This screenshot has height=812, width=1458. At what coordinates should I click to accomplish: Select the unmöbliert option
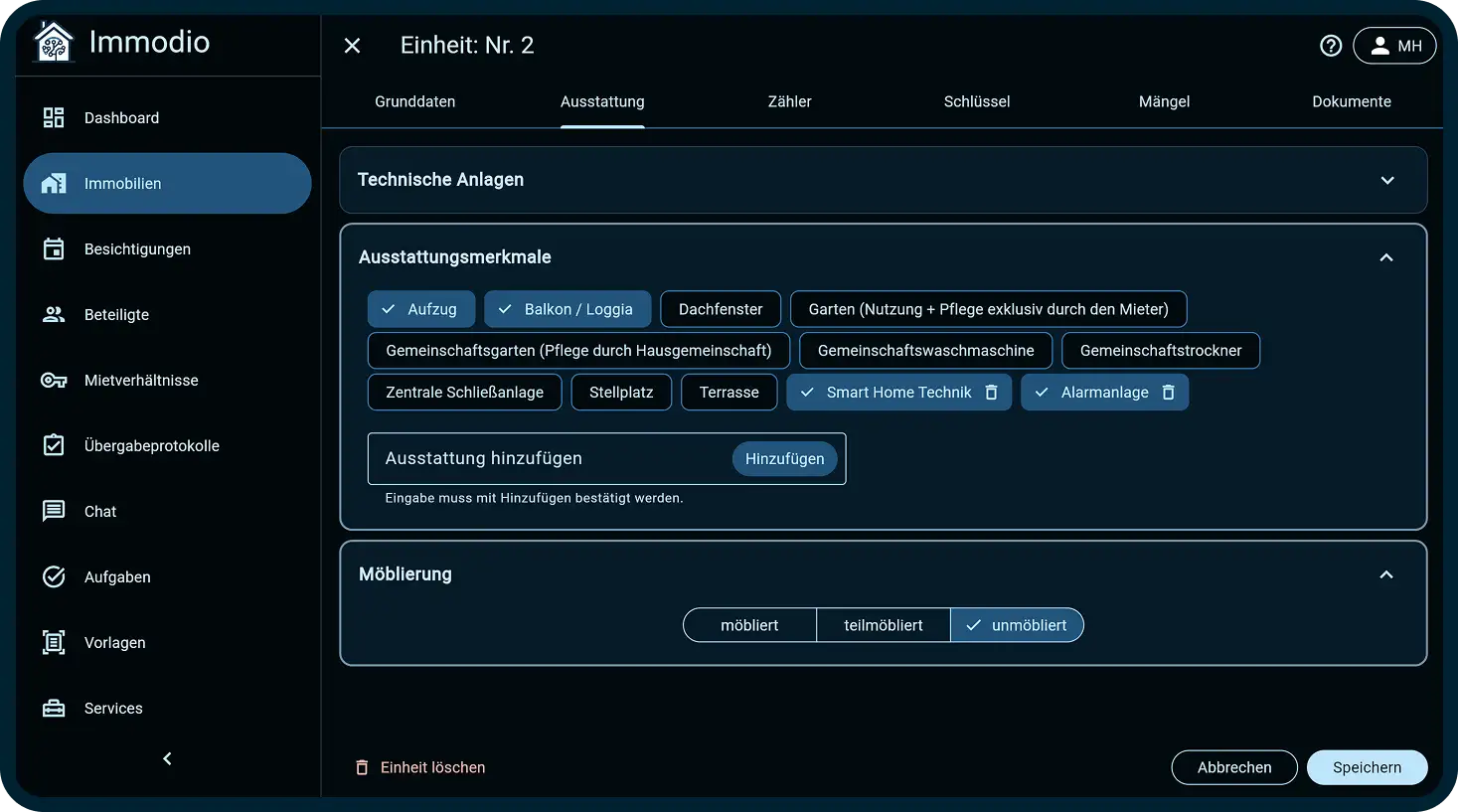[x=1017, y=625]
